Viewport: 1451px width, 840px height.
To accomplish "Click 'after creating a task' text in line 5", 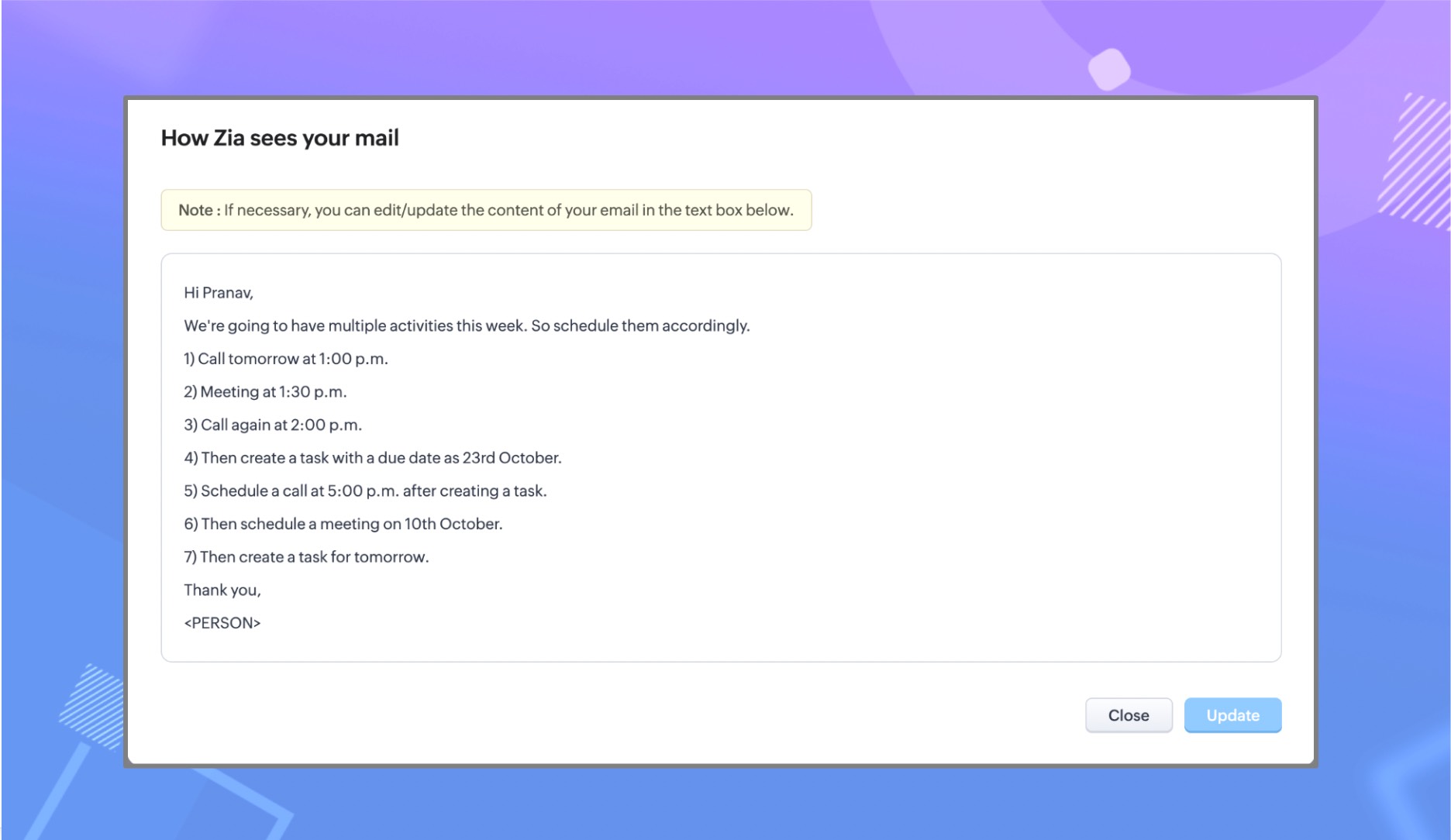I will pos(474,491).
